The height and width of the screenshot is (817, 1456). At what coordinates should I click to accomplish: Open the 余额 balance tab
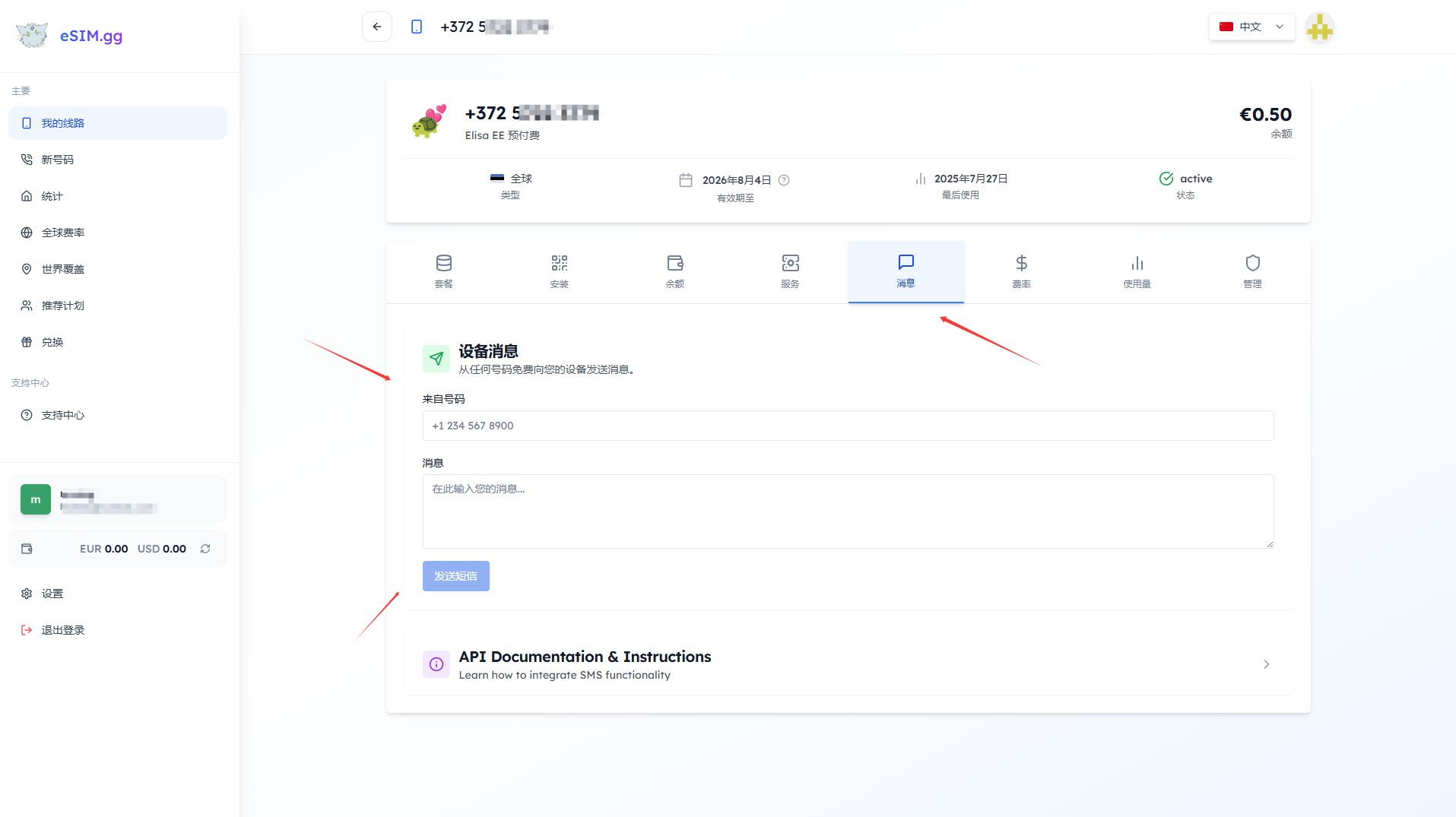(674, 271)
